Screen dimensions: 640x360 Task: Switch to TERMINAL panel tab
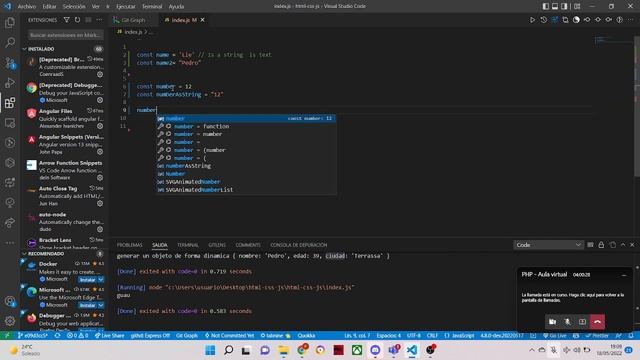click(x=188, y=245)
